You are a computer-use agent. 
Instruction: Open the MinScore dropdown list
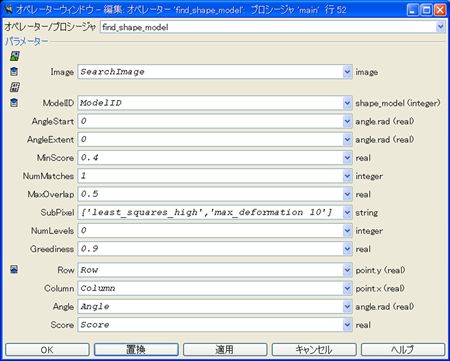point(347,158)
